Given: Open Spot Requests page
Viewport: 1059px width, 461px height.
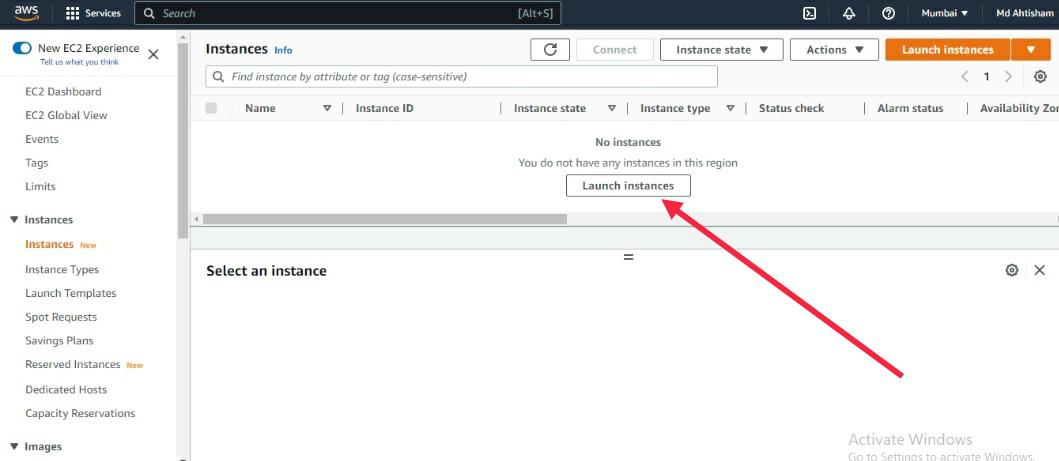Looking at the screenshot, I should 61,317.
